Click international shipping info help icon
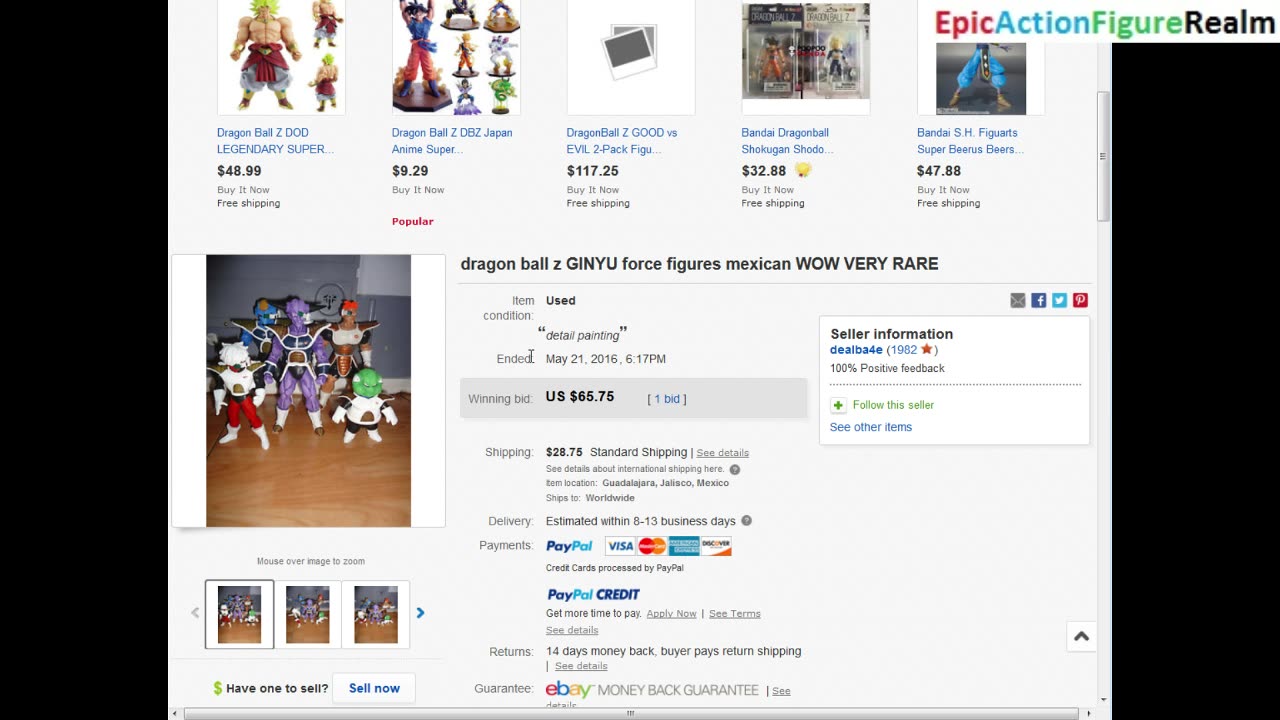This screenshot has width=1280, height=720. pyautogui.click(x=735, y=469)
